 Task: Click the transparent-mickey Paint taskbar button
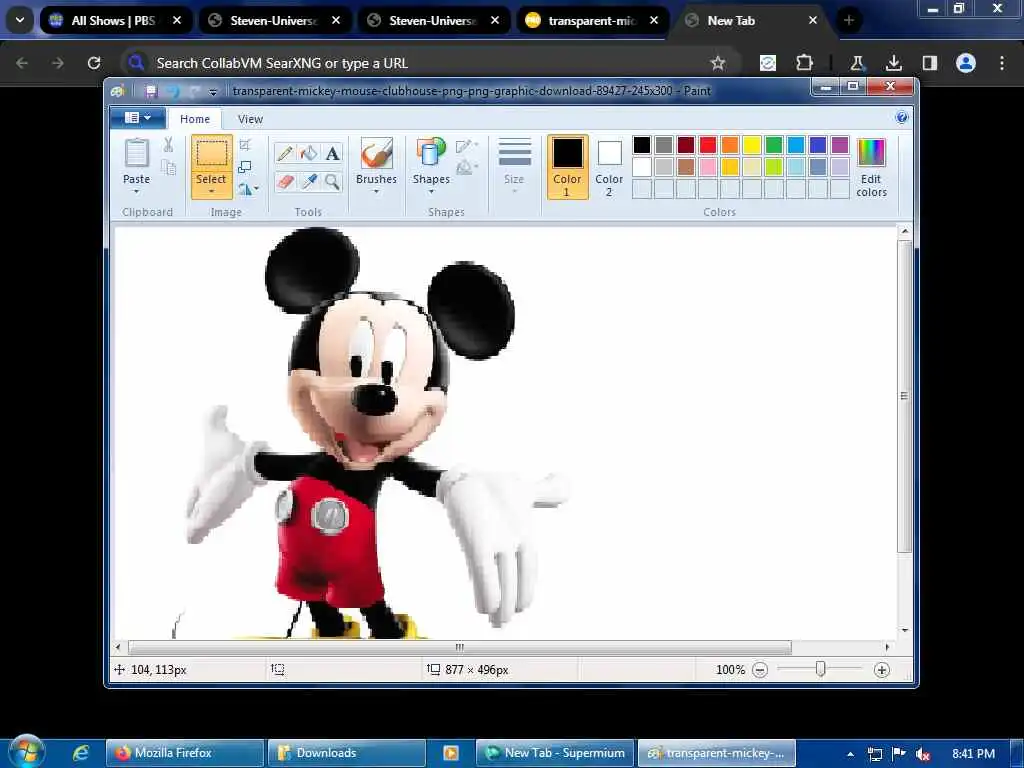pos(716,753)
